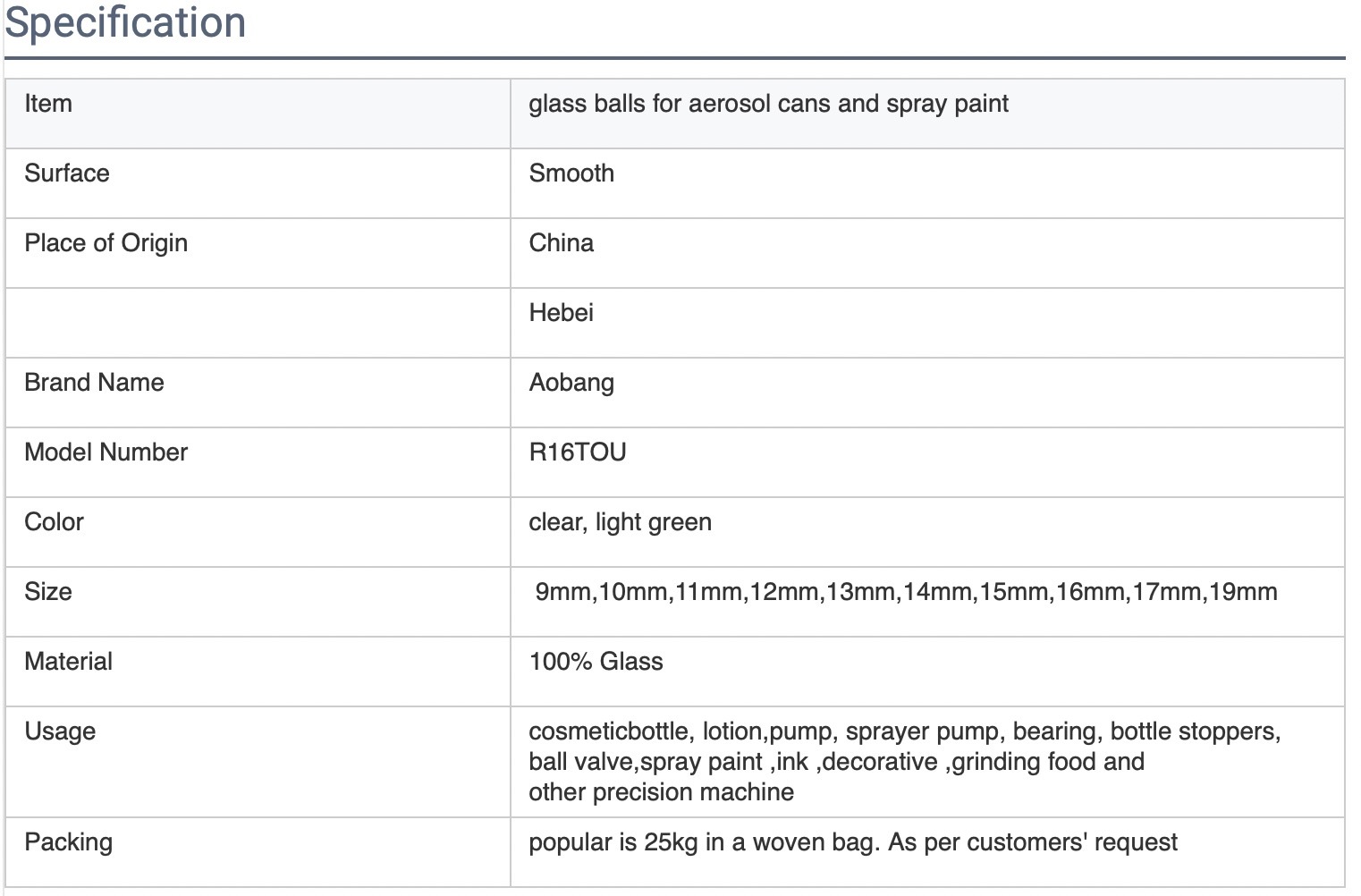This screenshot has width=1361, height=896.
Task: Select the R16TOU model value
Action: pos(577,452)
